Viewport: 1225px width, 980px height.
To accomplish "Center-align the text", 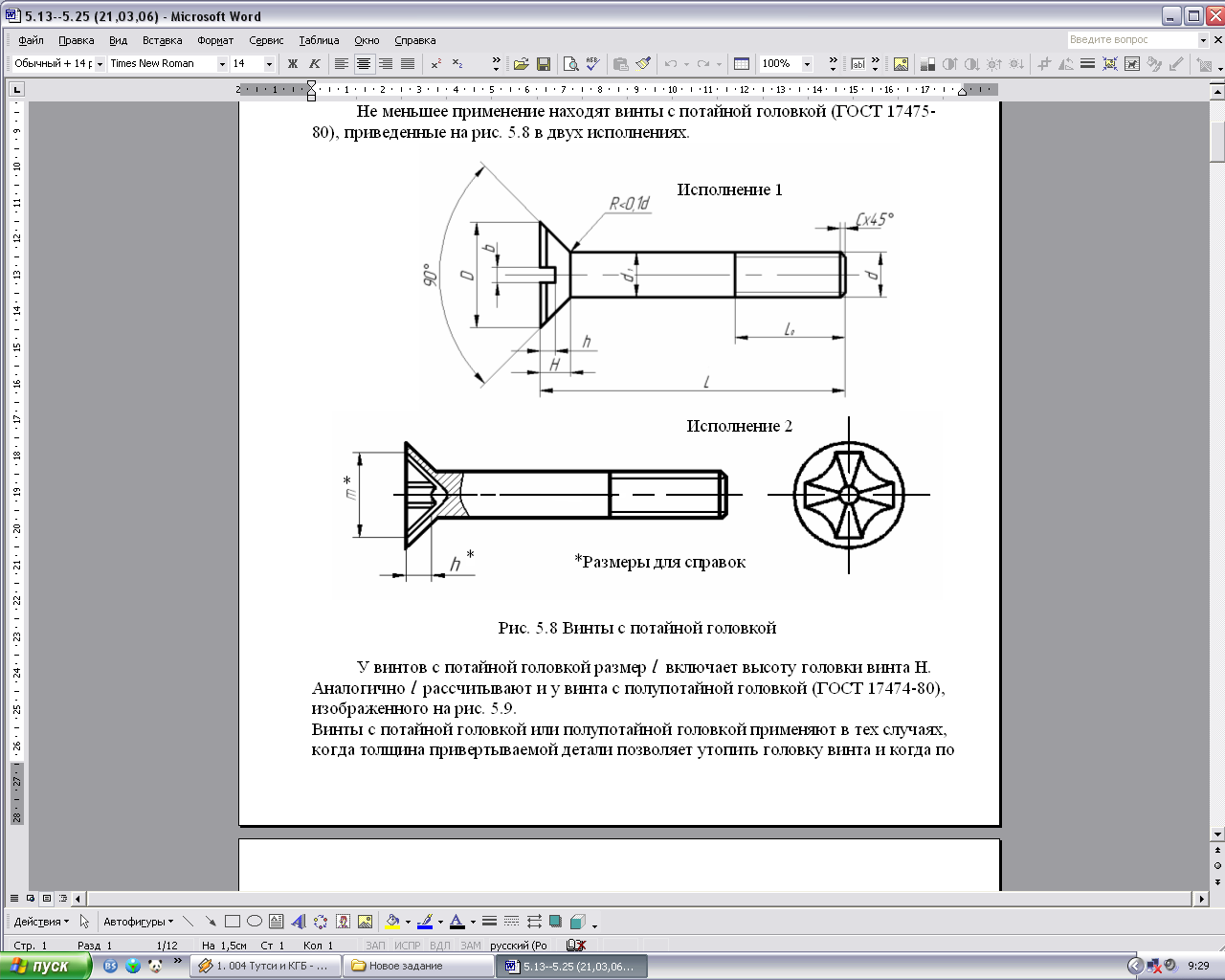I will pyautogui.click(x=364, y=64).
